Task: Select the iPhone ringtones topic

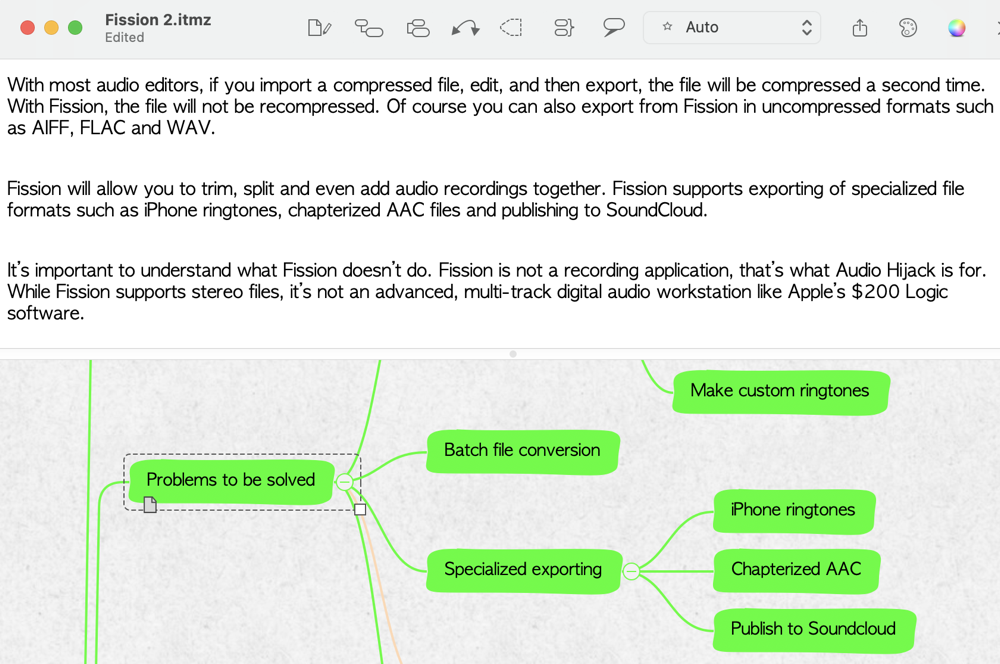Action: pos(793,510)
